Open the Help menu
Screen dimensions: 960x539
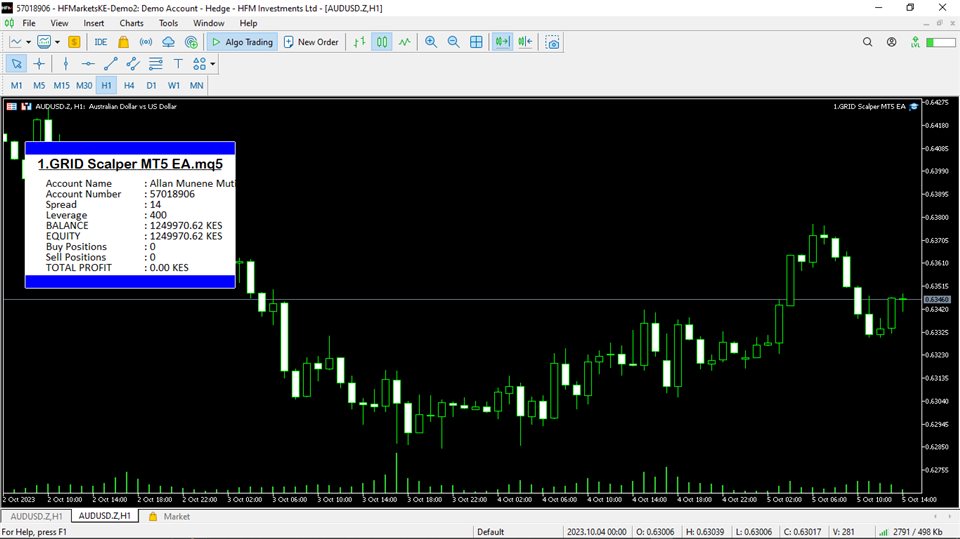[248, 23]
